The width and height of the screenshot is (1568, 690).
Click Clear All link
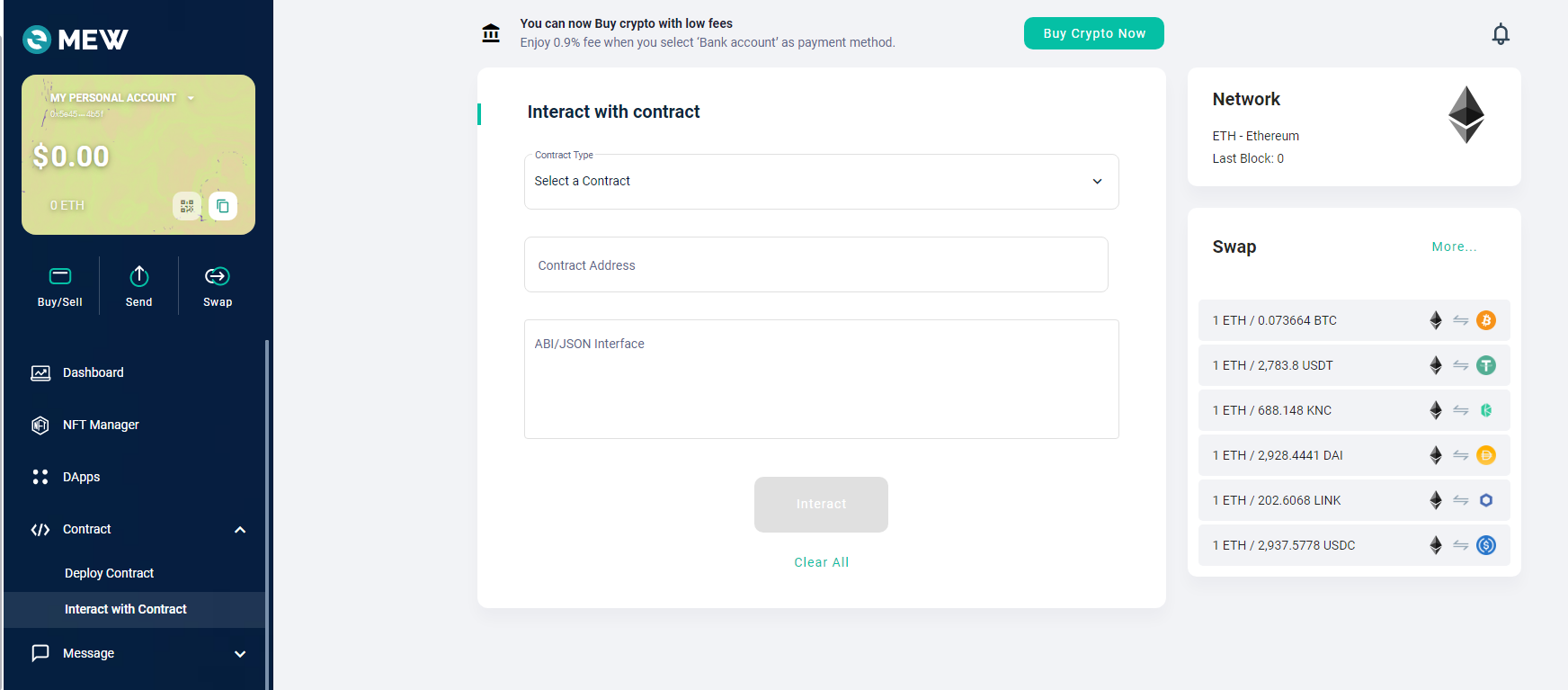pos(822,562)
